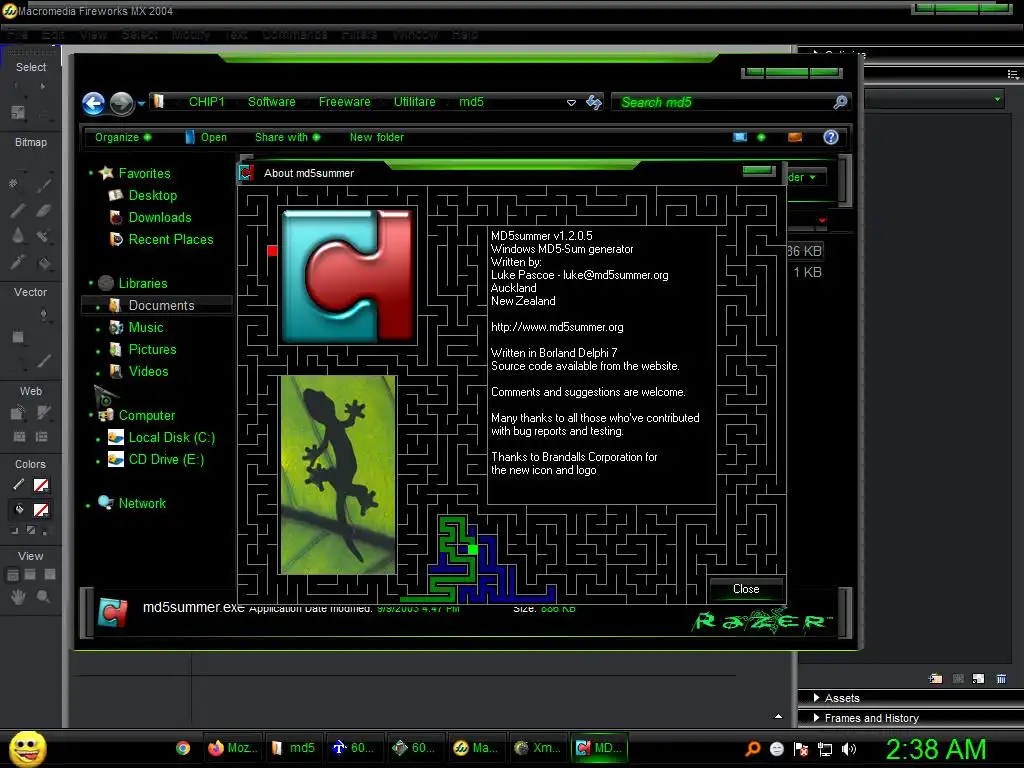
Task: Collapse the Libraries tree group
Action: [91, 283]
